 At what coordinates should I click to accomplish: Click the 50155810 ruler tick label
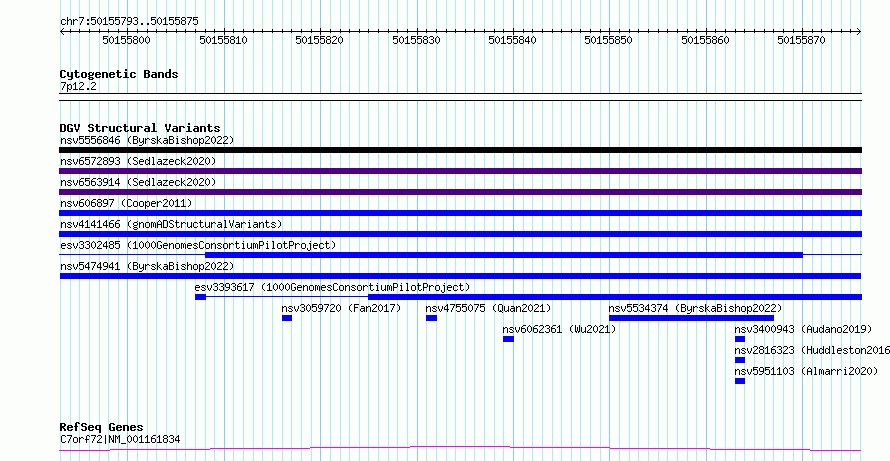point(224,40)
